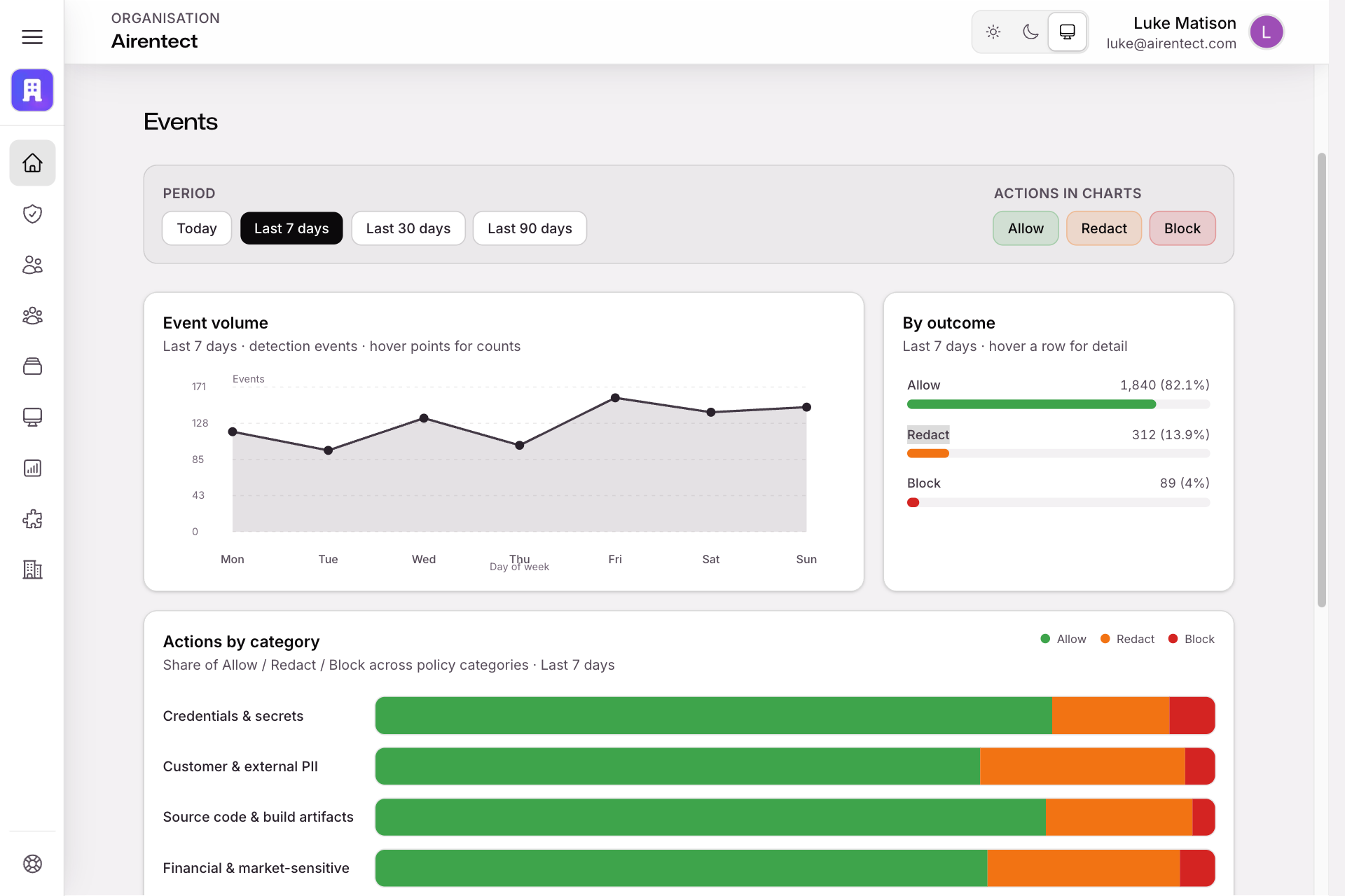
Task: Toggle Allow action in charts
Action: tap(1025, 228)
